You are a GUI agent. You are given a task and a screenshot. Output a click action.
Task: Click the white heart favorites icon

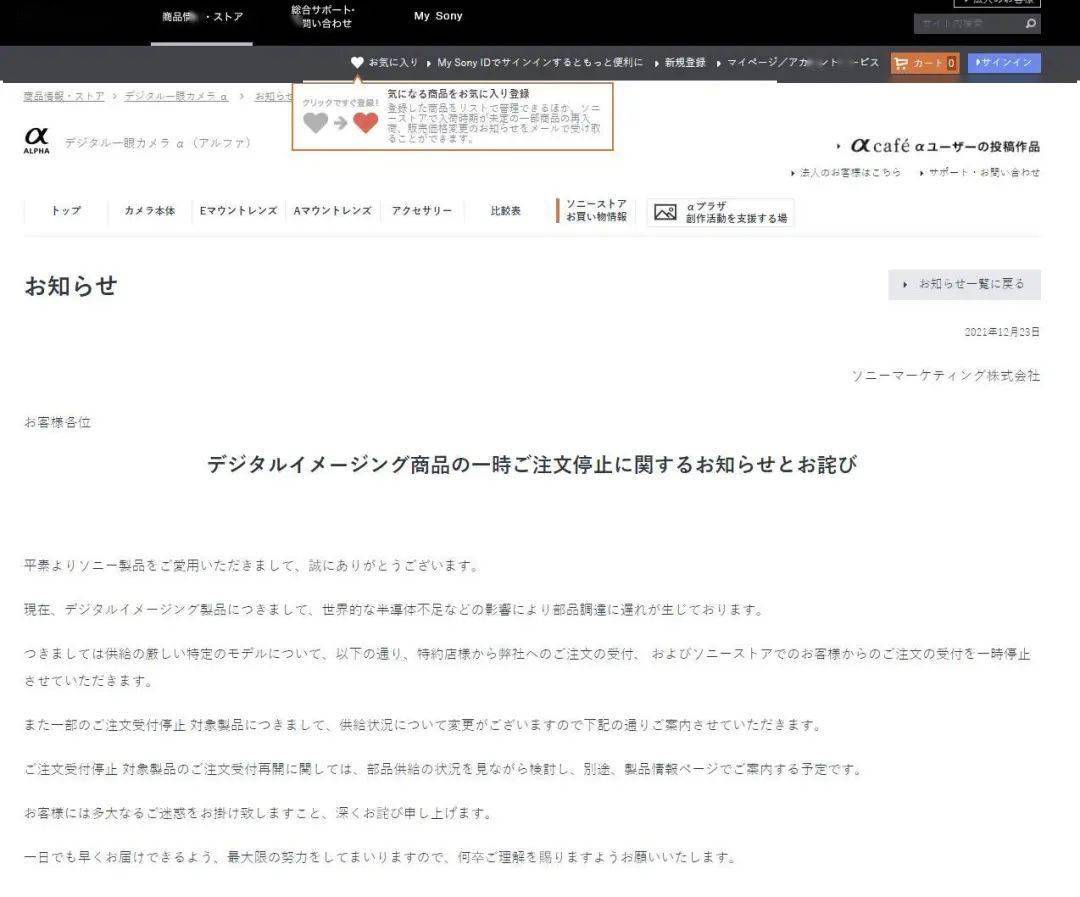pos(357,63)
